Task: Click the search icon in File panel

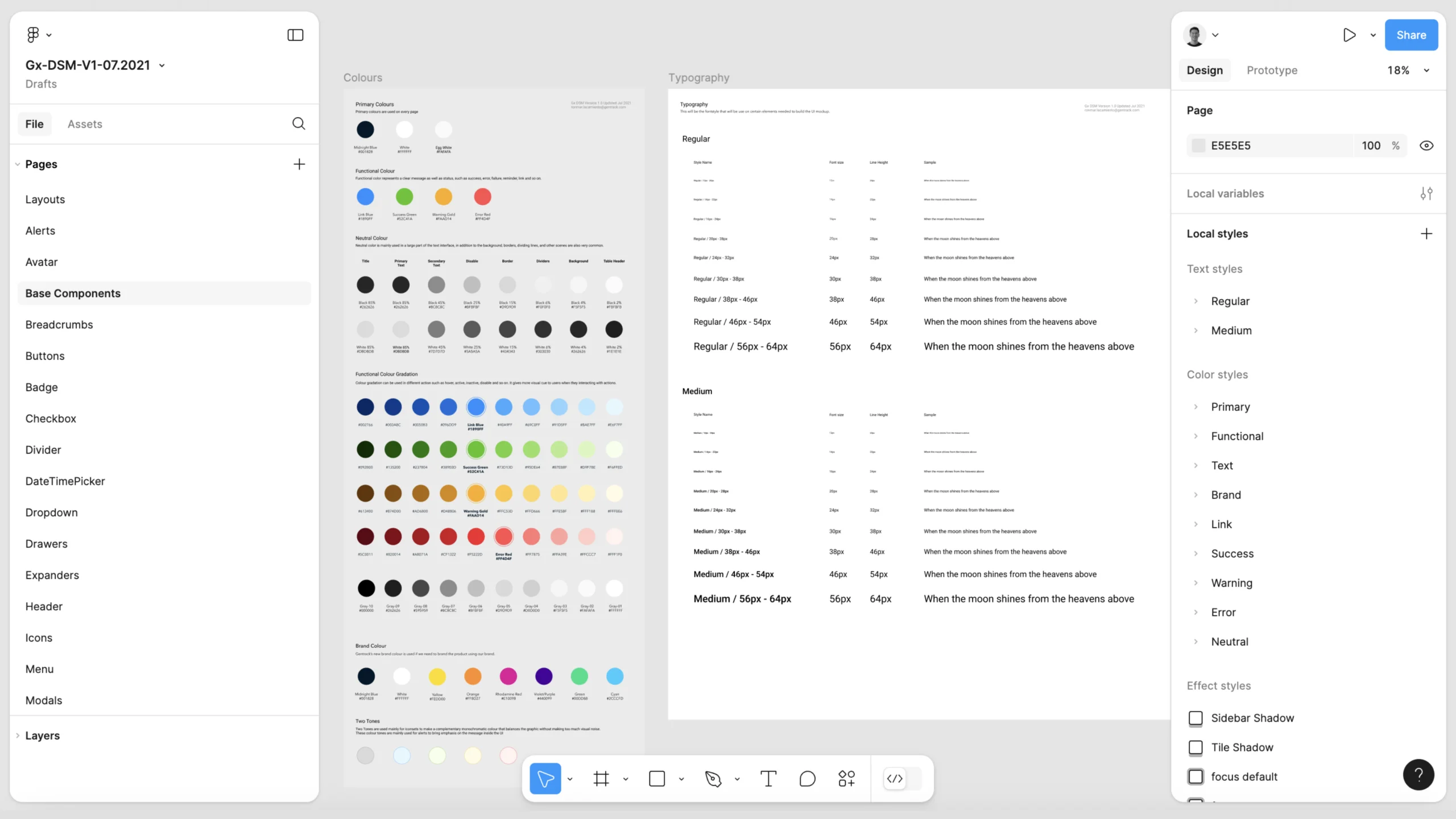Action: pyautogui.click(x=299, y=124)
